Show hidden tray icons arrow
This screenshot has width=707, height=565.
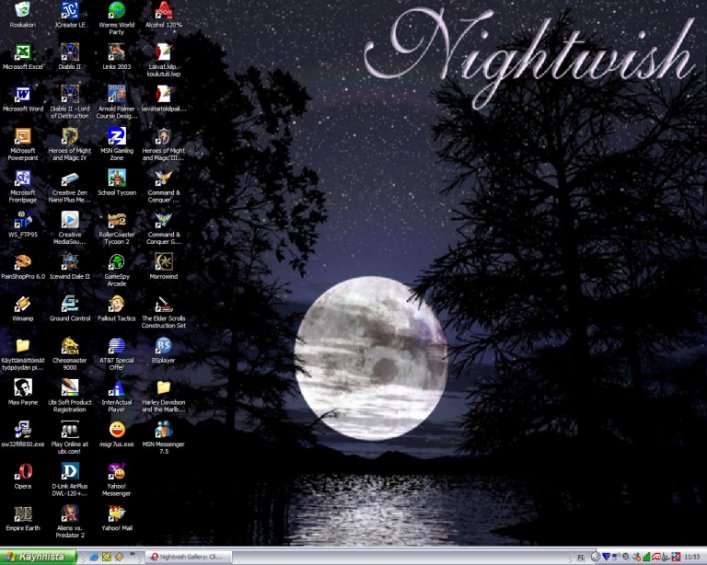point(595,557)
